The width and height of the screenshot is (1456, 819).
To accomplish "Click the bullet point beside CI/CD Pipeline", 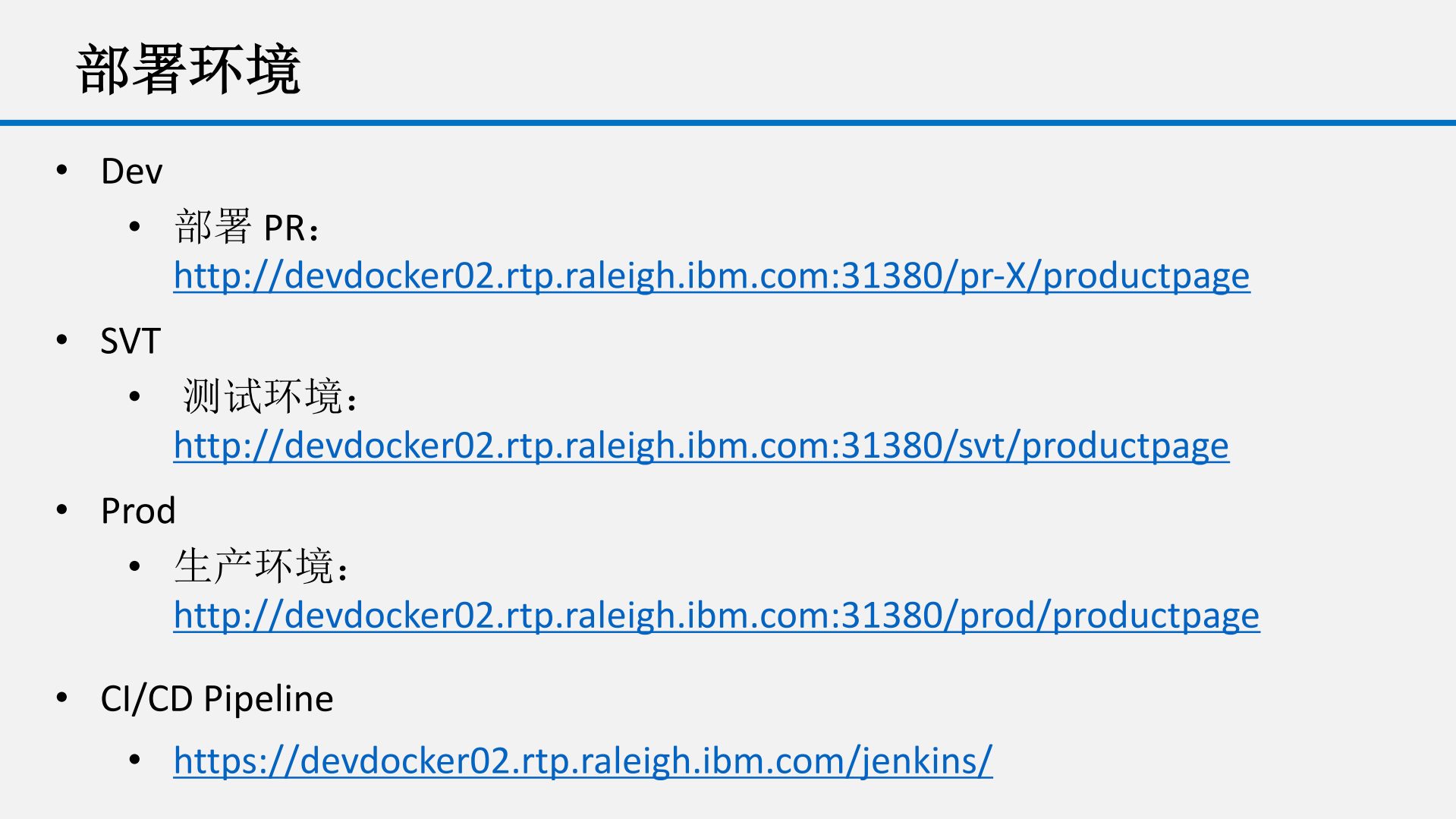I will click(62, 697).
